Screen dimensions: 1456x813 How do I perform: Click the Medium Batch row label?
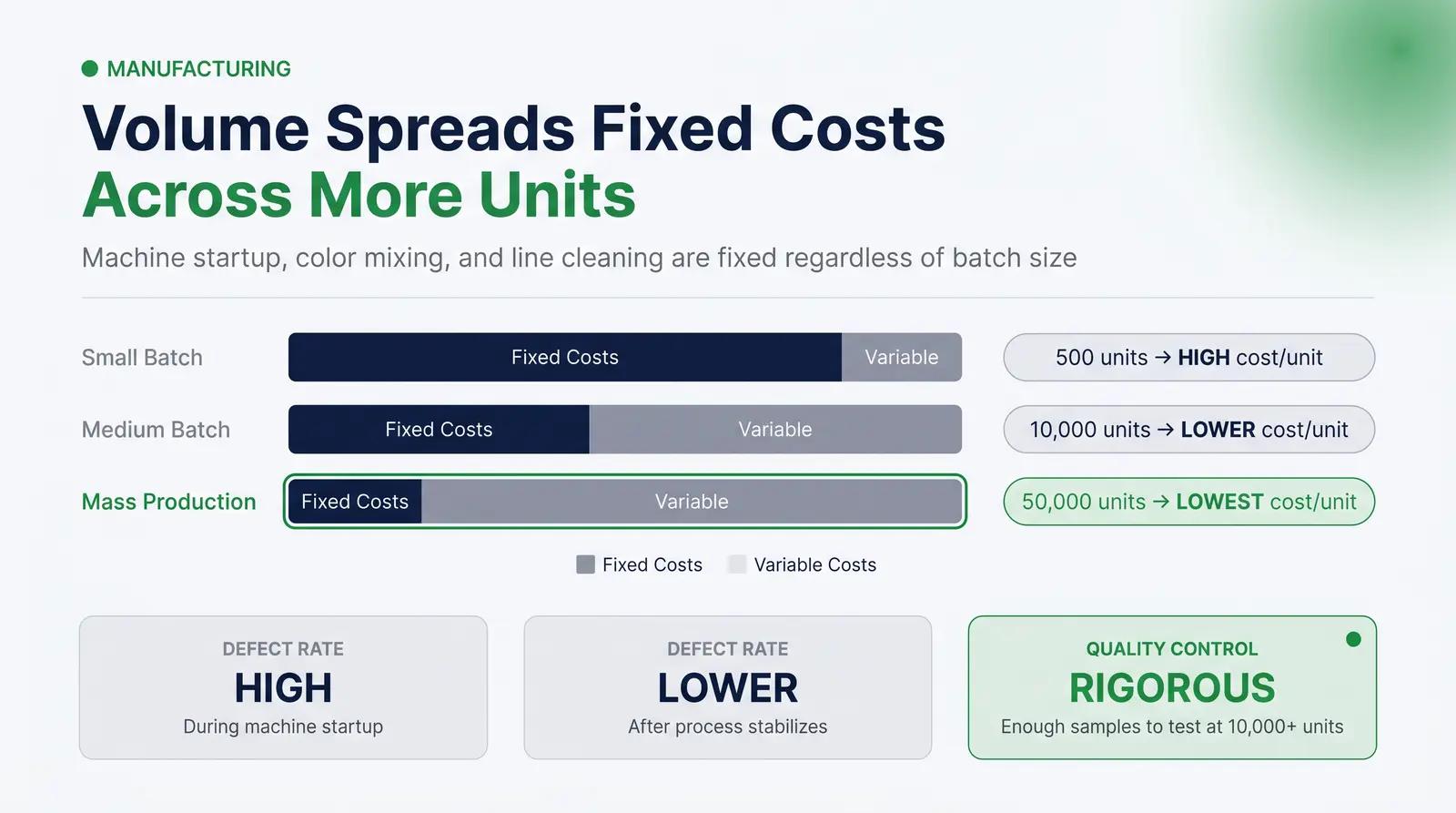[x=156, y=430]
